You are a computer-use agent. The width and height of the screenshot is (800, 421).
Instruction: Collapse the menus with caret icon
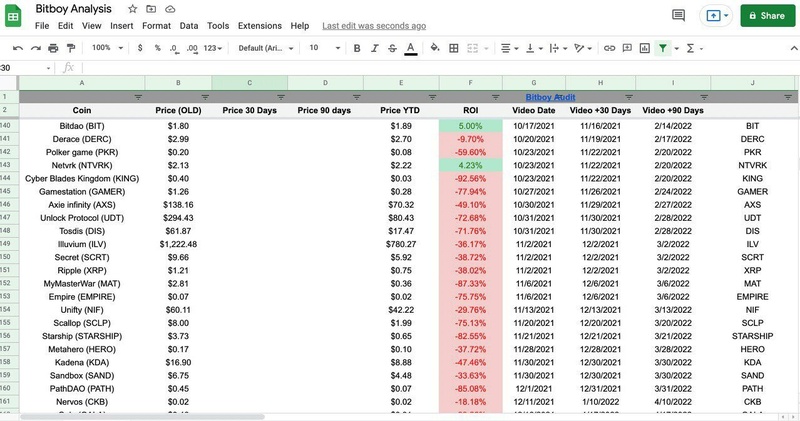tap(793, 48)
